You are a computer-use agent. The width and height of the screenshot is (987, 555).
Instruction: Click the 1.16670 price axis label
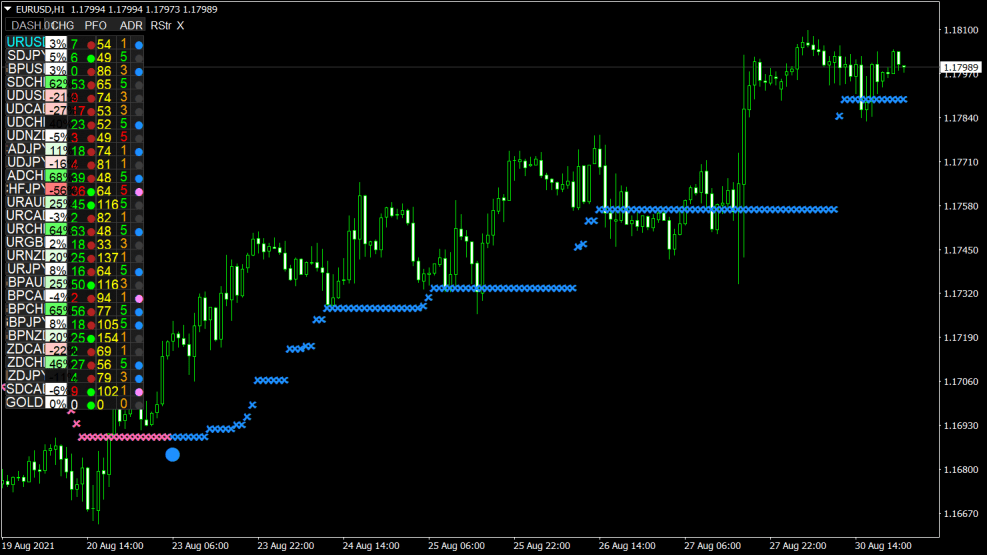[961, 514]
